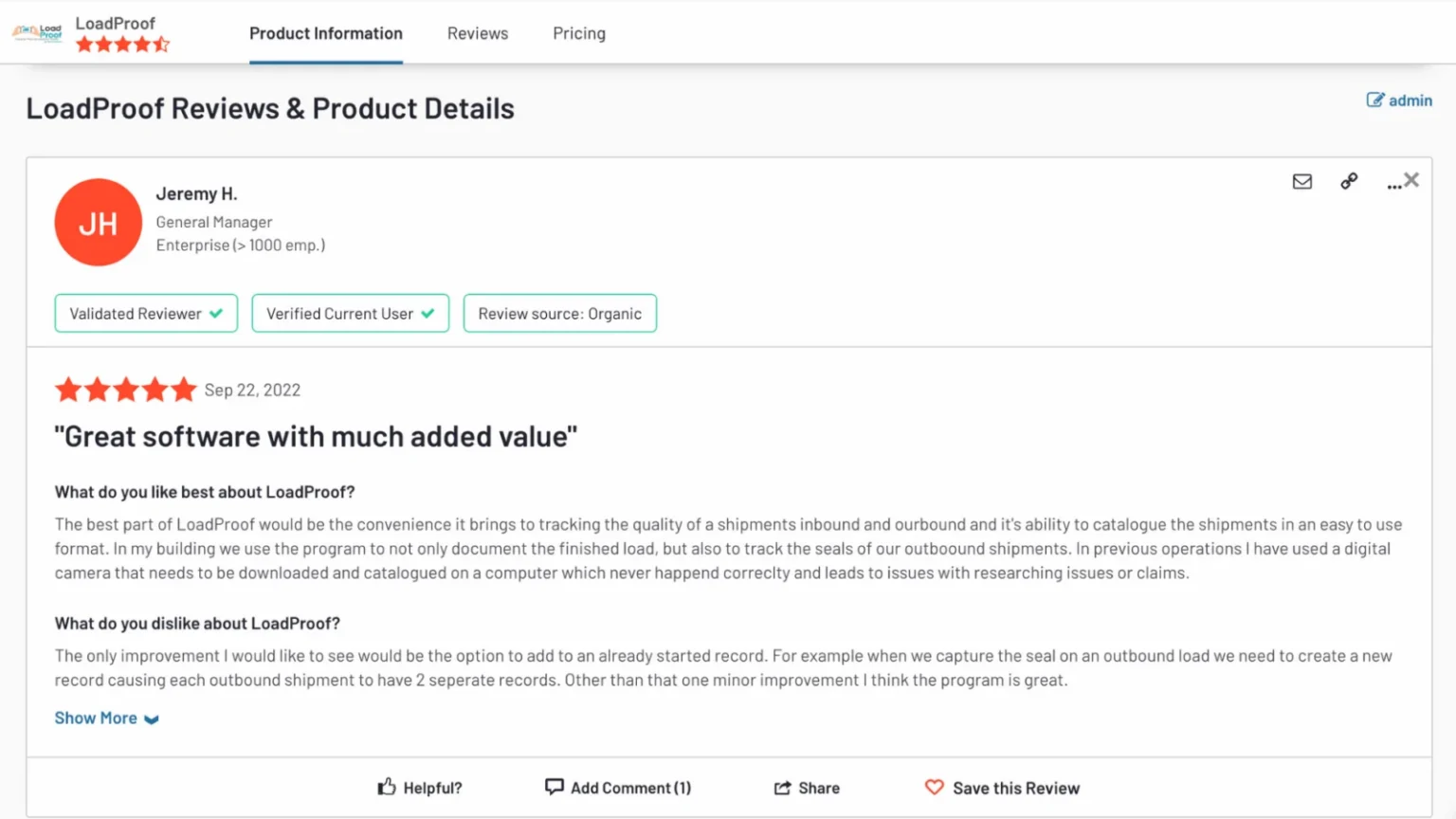This screenshot has height=819, width=1456.
Task: Open Add Comment (1)
Action: (x=618, y=788)
